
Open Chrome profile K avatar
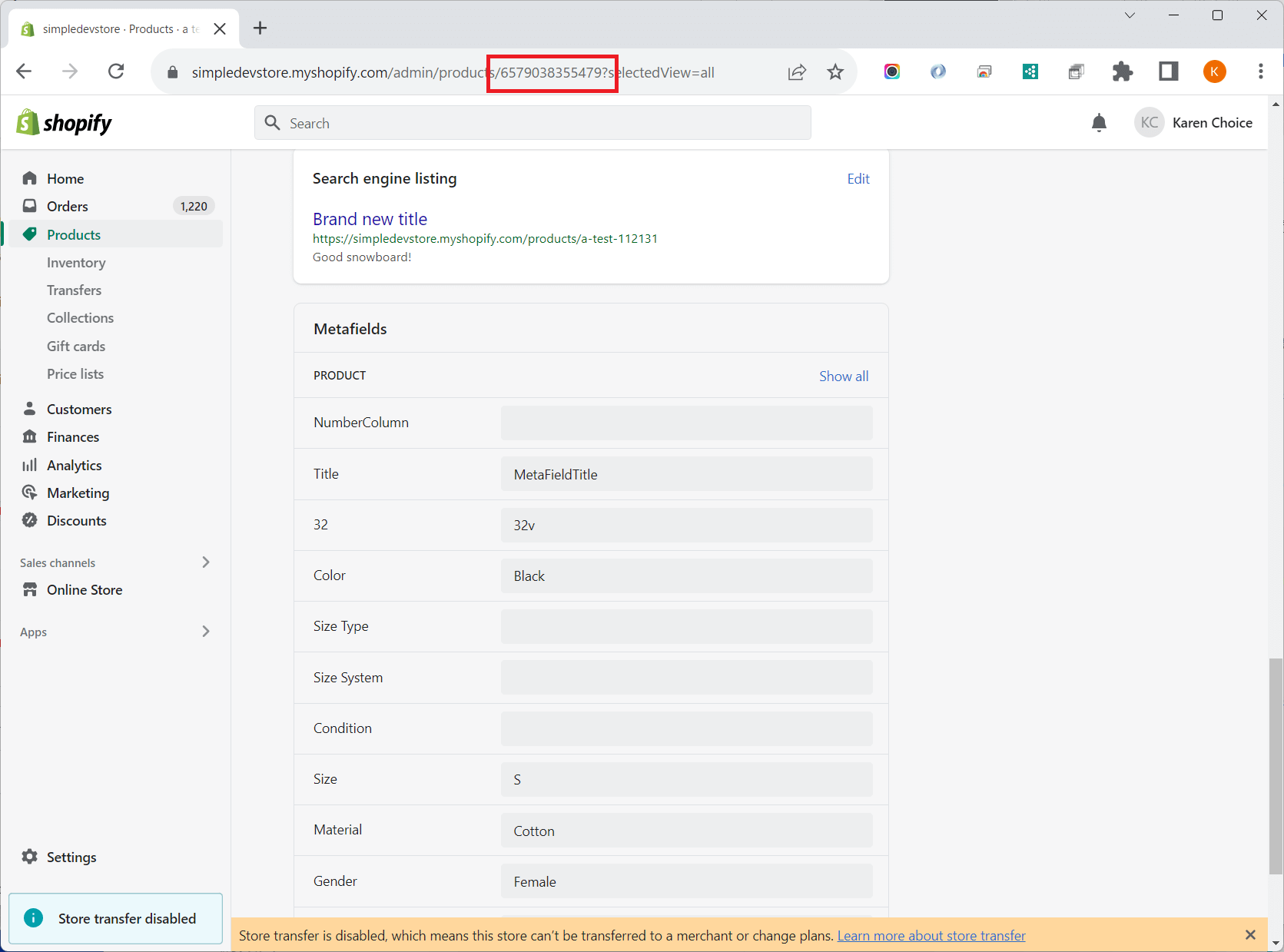point(1214,71)
